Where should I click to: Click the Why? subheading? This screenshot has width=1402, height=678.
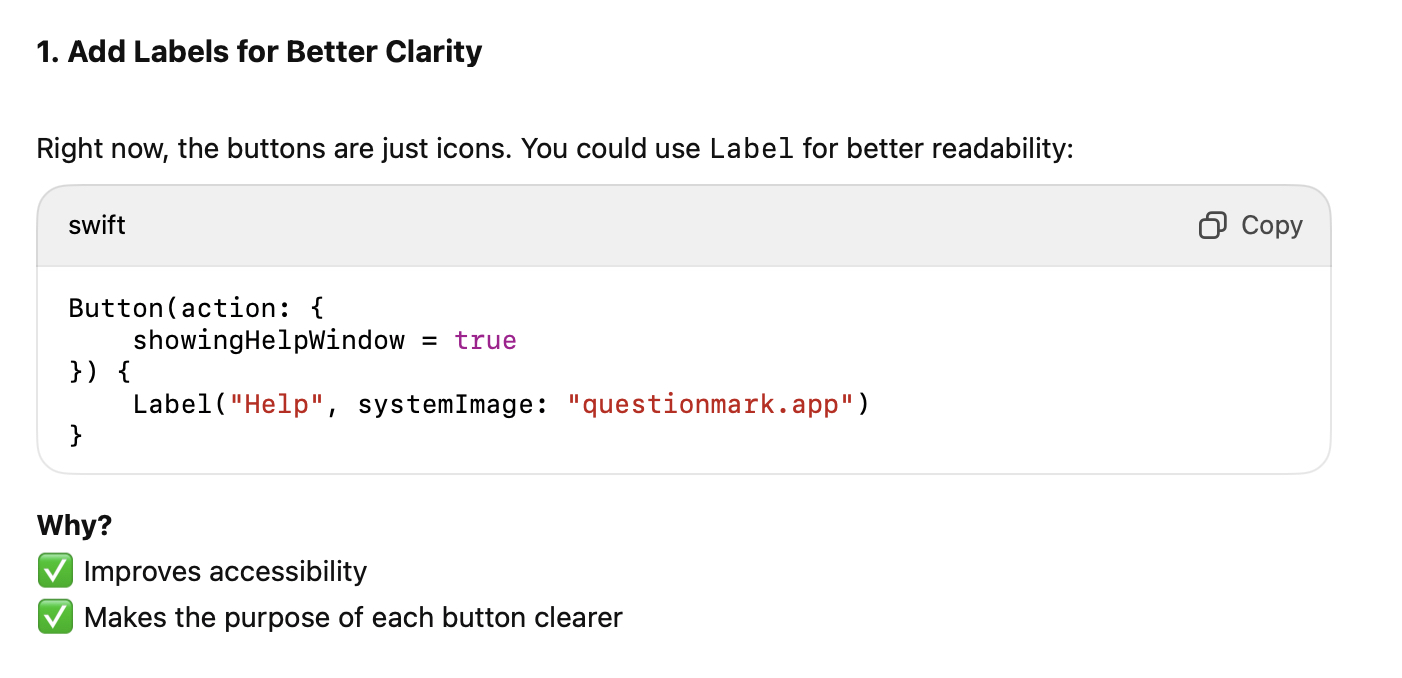(73, 524)
